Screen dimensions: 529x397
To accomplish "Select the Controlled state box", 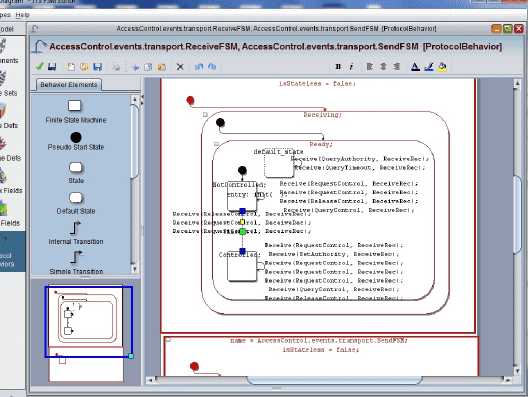I will click(242, 267).
